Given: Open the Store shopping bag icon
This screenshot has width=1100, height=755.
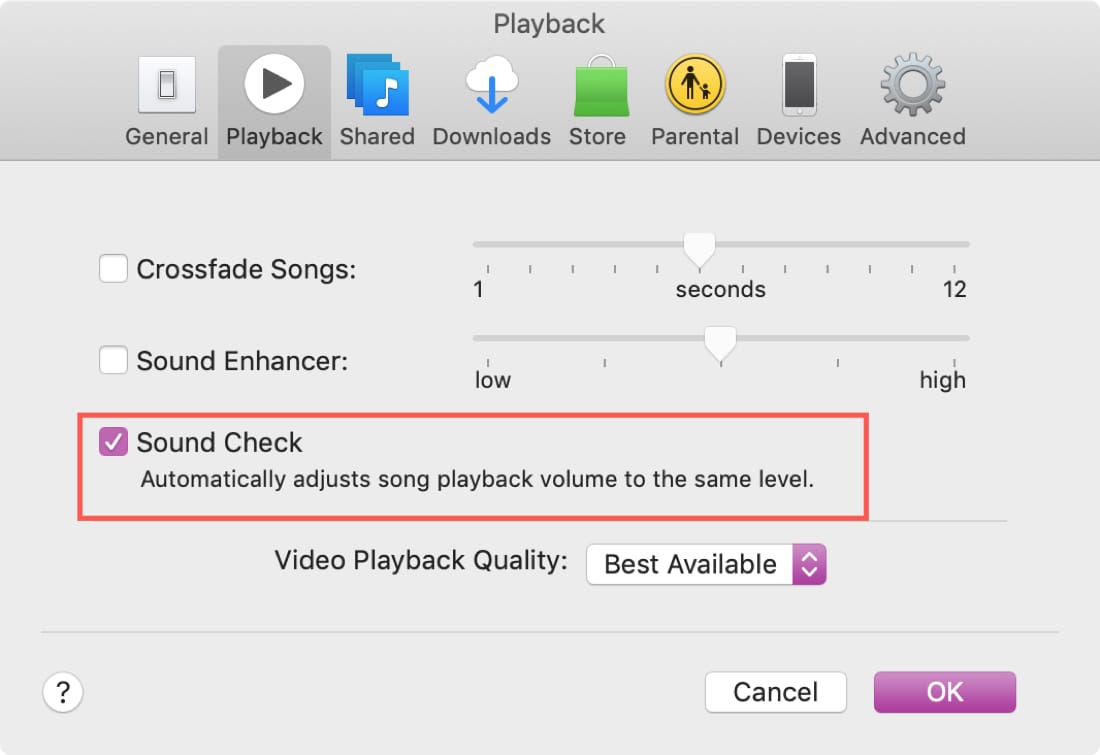Looking at the screenshot, I should (601, 86).
